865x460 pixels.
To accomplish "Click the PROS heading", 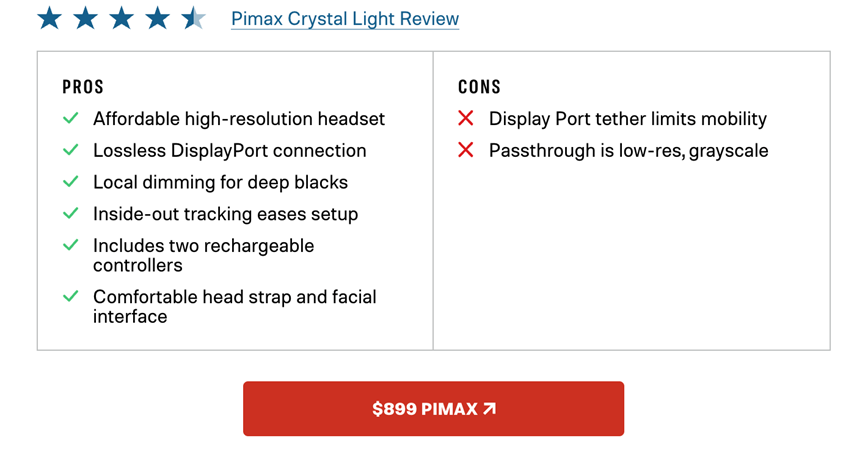I will (x=83, y=87).
